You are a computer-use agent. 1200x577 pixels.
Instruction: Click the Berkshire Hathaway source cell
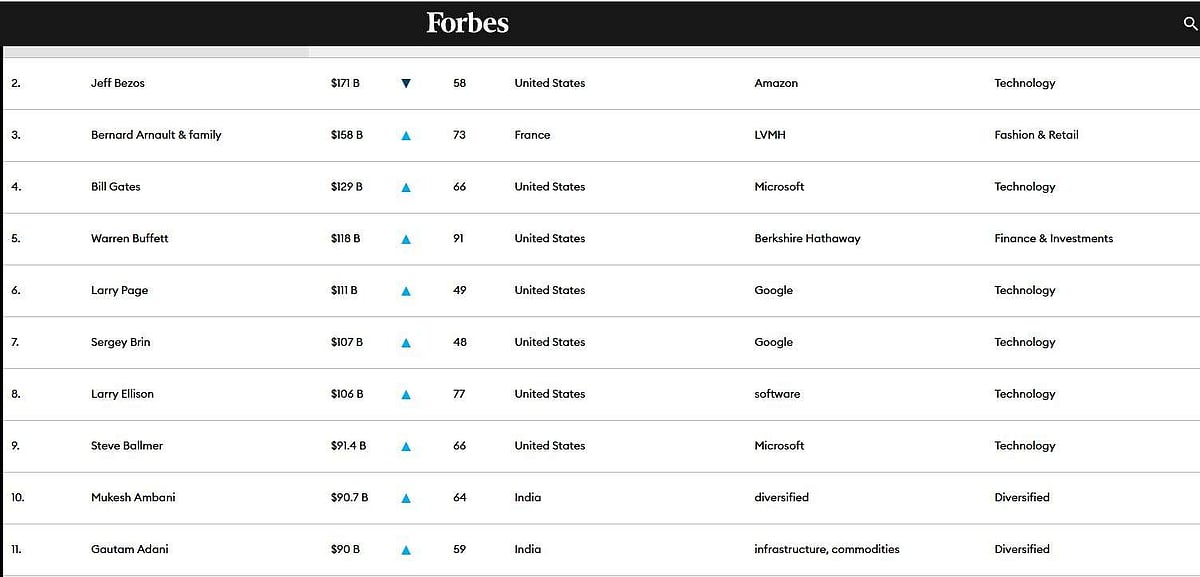[x=807, y=238]
